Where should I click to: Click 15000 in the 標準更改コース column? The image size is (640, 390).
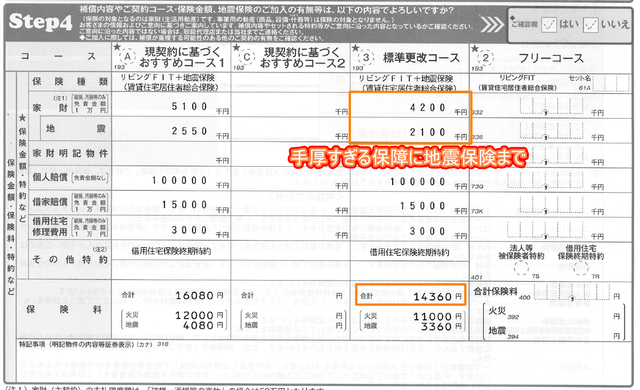pos(423,206)
